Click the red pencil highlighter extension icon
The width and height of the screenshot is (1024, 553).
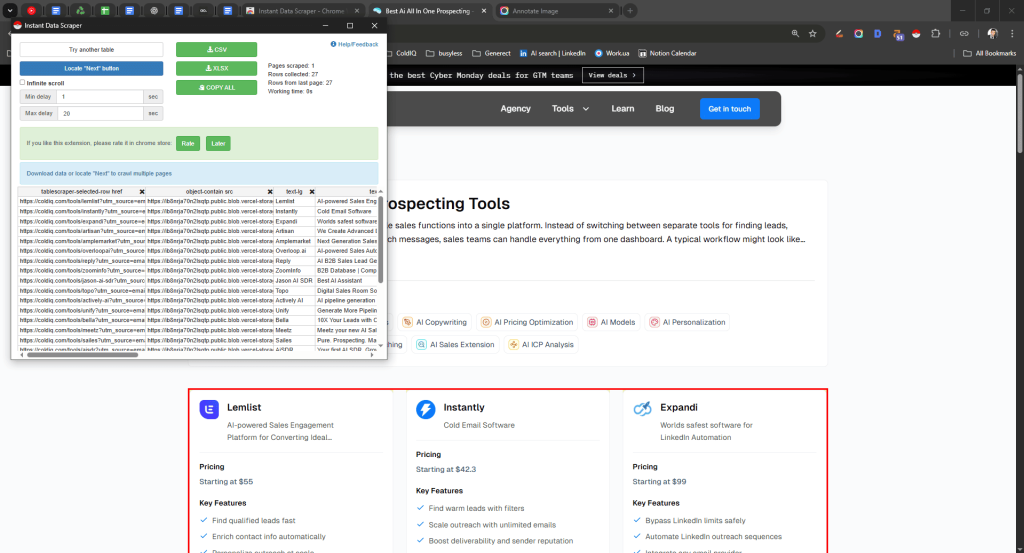click(x=839, y=33)
